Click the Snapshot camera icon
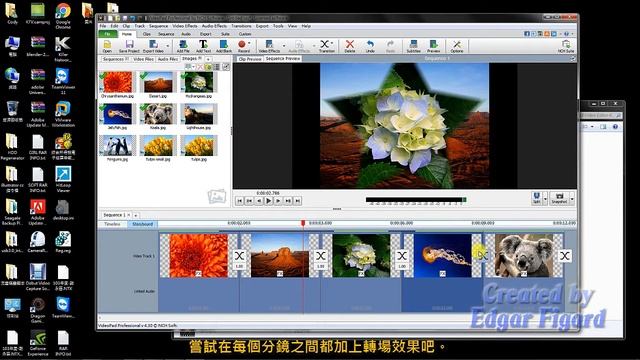 (559, 198)
